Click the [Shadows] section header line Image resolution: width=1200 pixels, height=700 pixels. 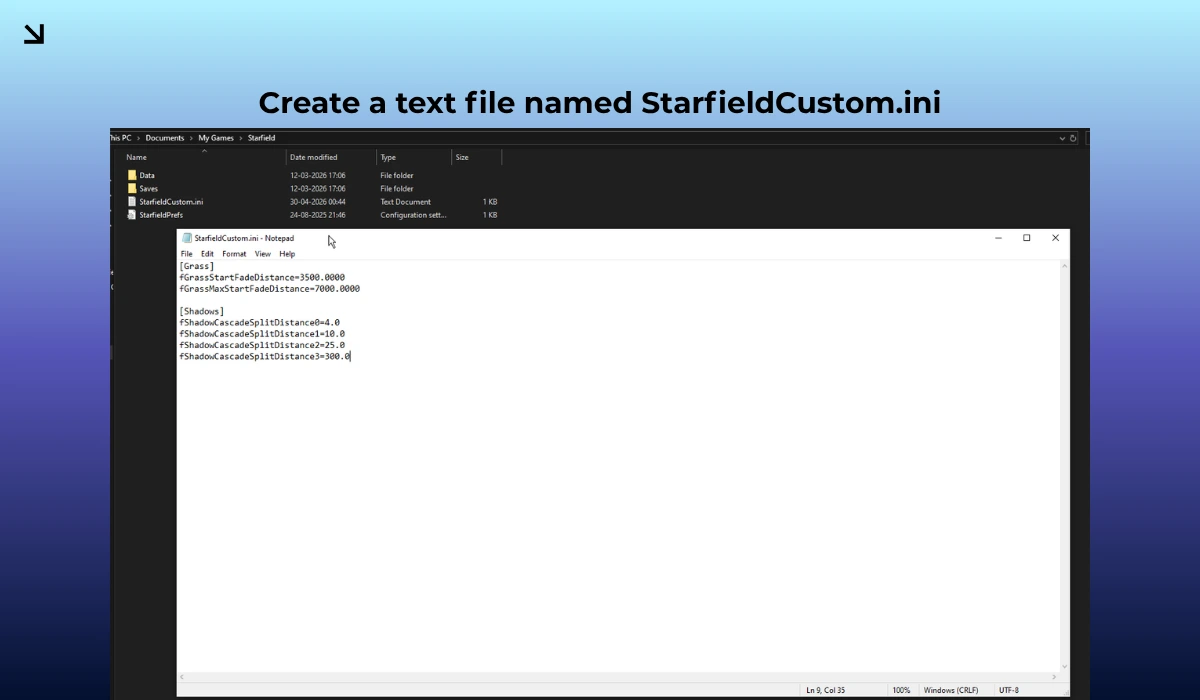click(x=202, y=311)
